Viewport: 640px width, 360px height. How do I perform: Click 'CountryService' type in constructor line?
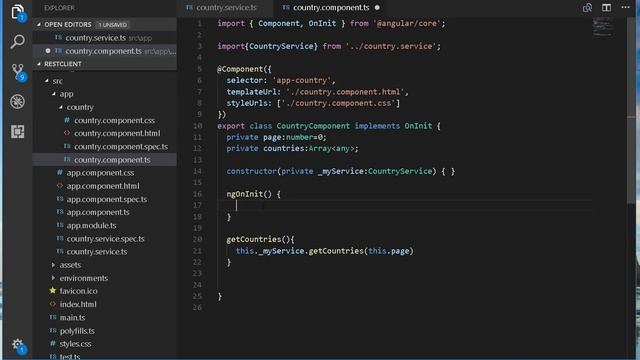(399, 171)
